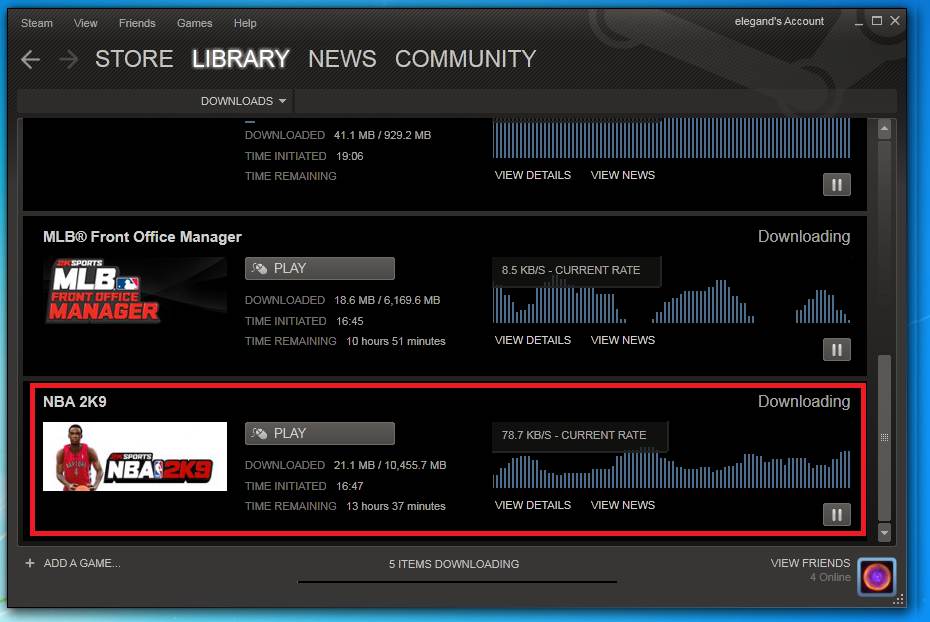Open elegand's Account
The image size is (930, 622).
(779, 21)
